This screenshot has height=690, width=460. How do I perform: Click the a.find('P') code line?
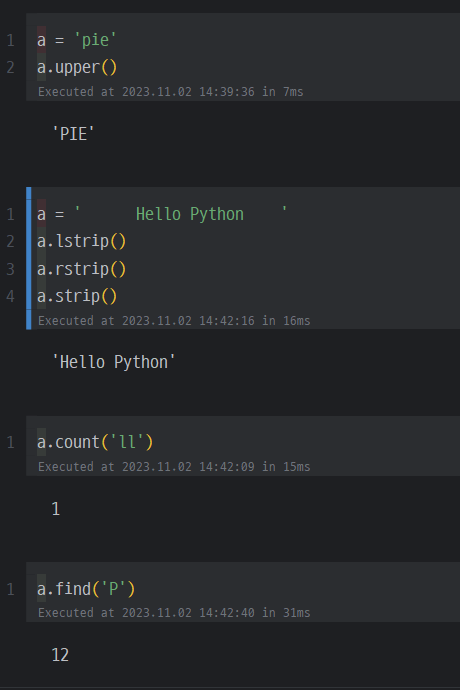point(86,588)
